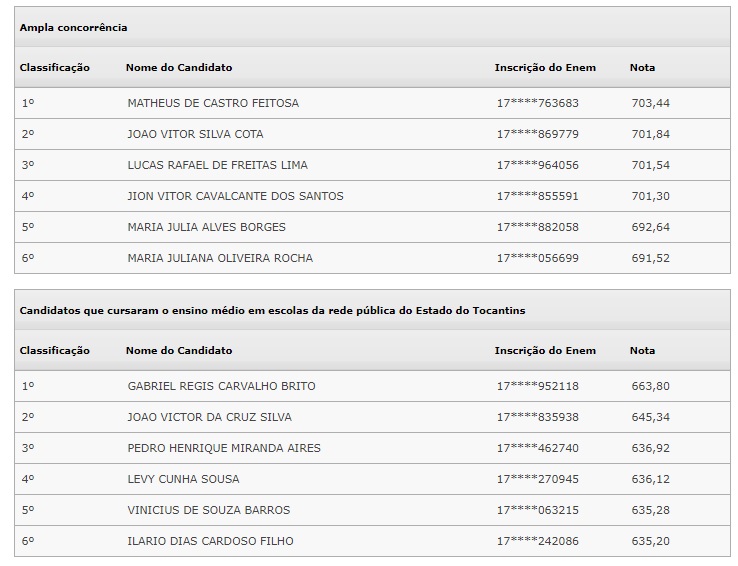This screenshot has width=738, height=566.
Task: Click the rede pública do Tocantins header
Action: click(372, 311)
